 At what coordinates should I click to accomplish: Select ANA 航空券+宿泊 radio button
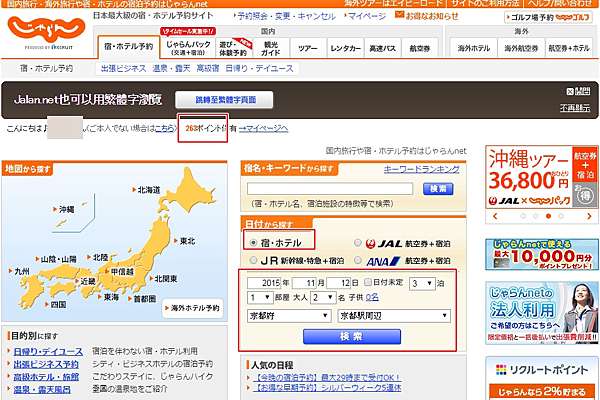pyautogui.click(x=357, y=260)
